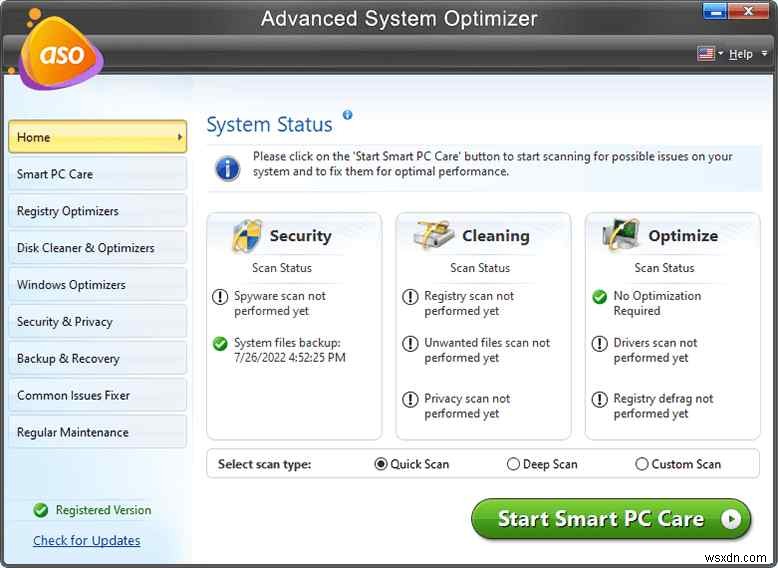The height and width of the screenshot is (568, 778).
Task: Minimize the Advanced System Optimizer window
Action: click(715, 11)
